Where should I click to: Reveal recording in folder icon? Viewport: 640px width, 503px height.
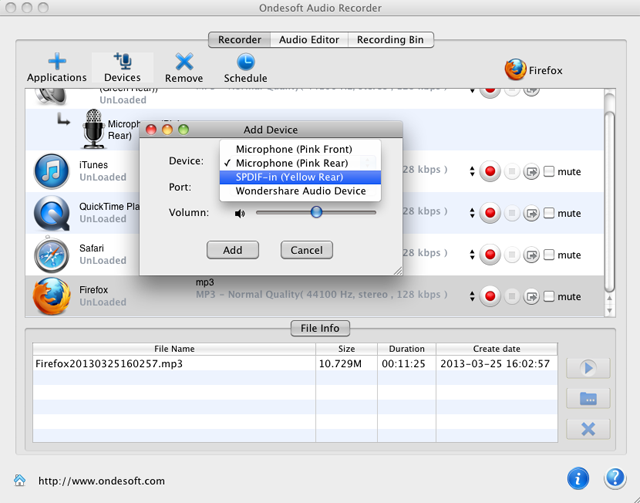tap(587, 398)
